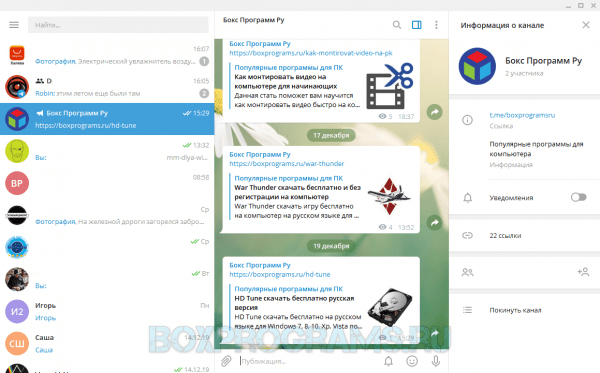Image resolution: width=600 pixels, height=373 pixels.
Task: Leave the channel via the leave channel button
Action: [515, 310]
